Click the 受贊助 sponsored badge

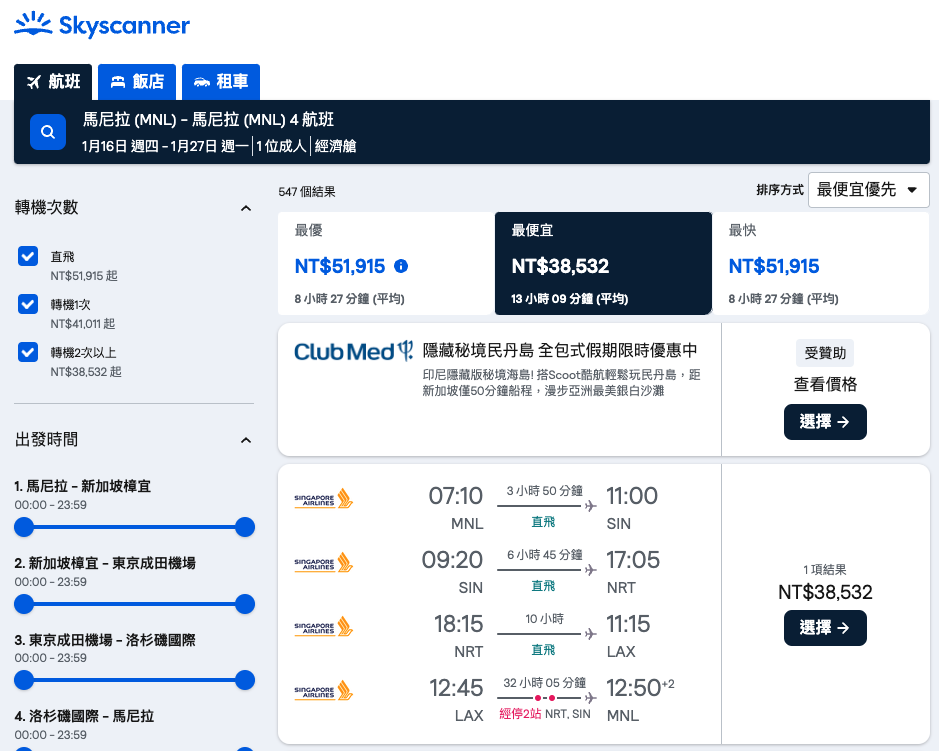[825, 353]
